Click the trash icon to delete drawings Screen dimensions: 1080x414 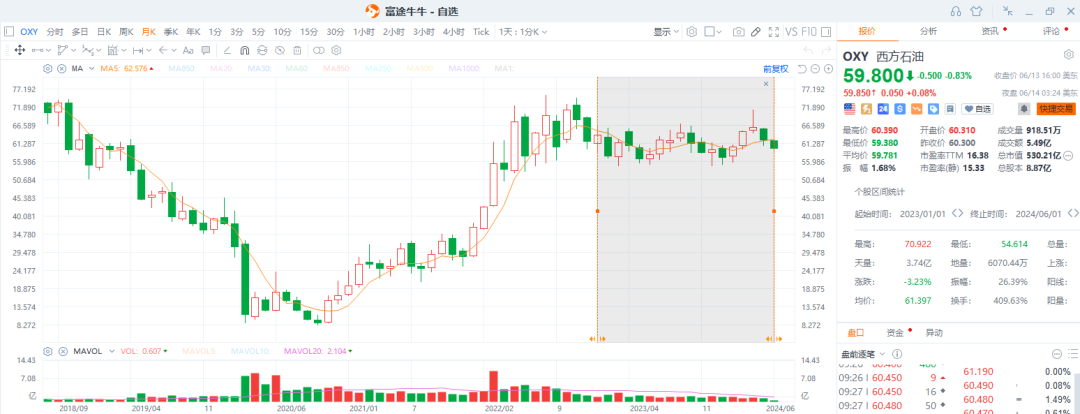(x=297, y=50)
